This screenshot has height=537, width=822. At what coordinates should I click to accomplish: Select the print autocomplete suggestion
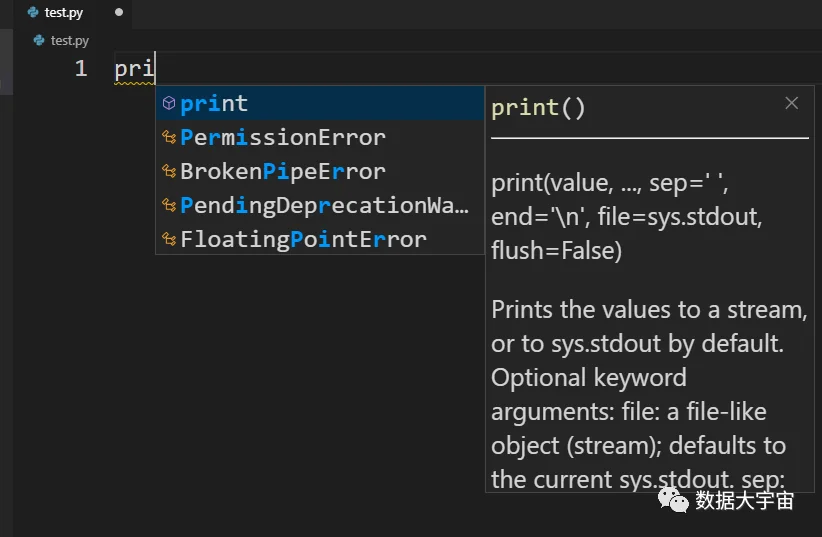320,103
